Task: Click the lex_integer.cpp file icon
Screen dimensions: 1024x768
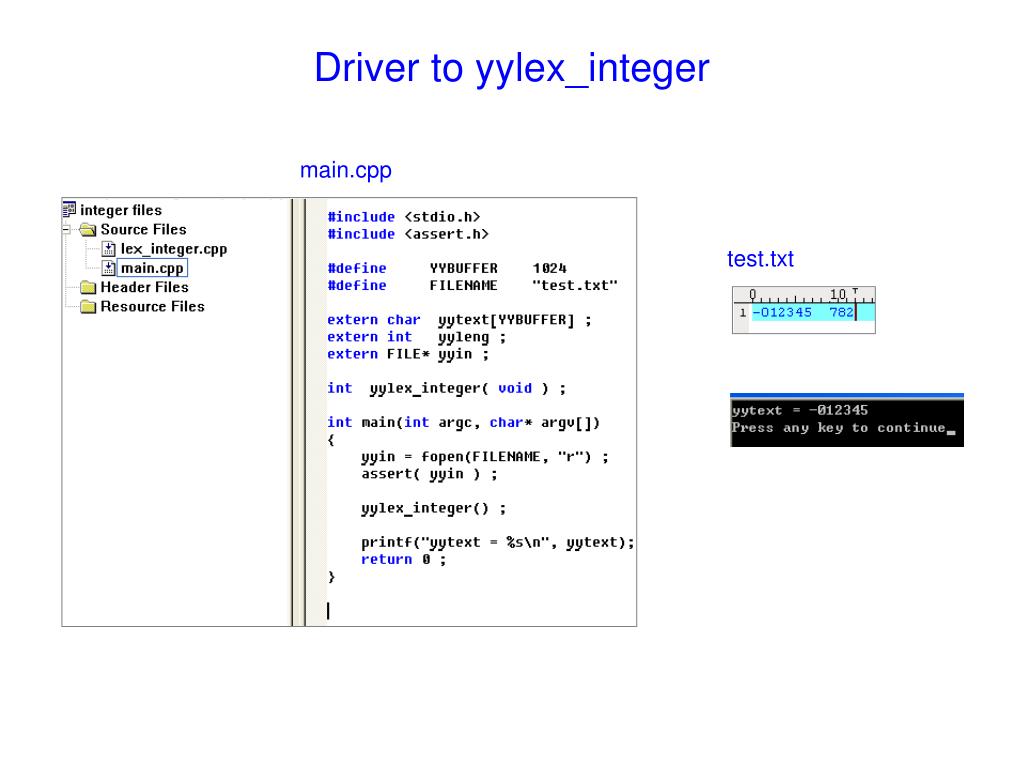Action: [x=108, y=249]
